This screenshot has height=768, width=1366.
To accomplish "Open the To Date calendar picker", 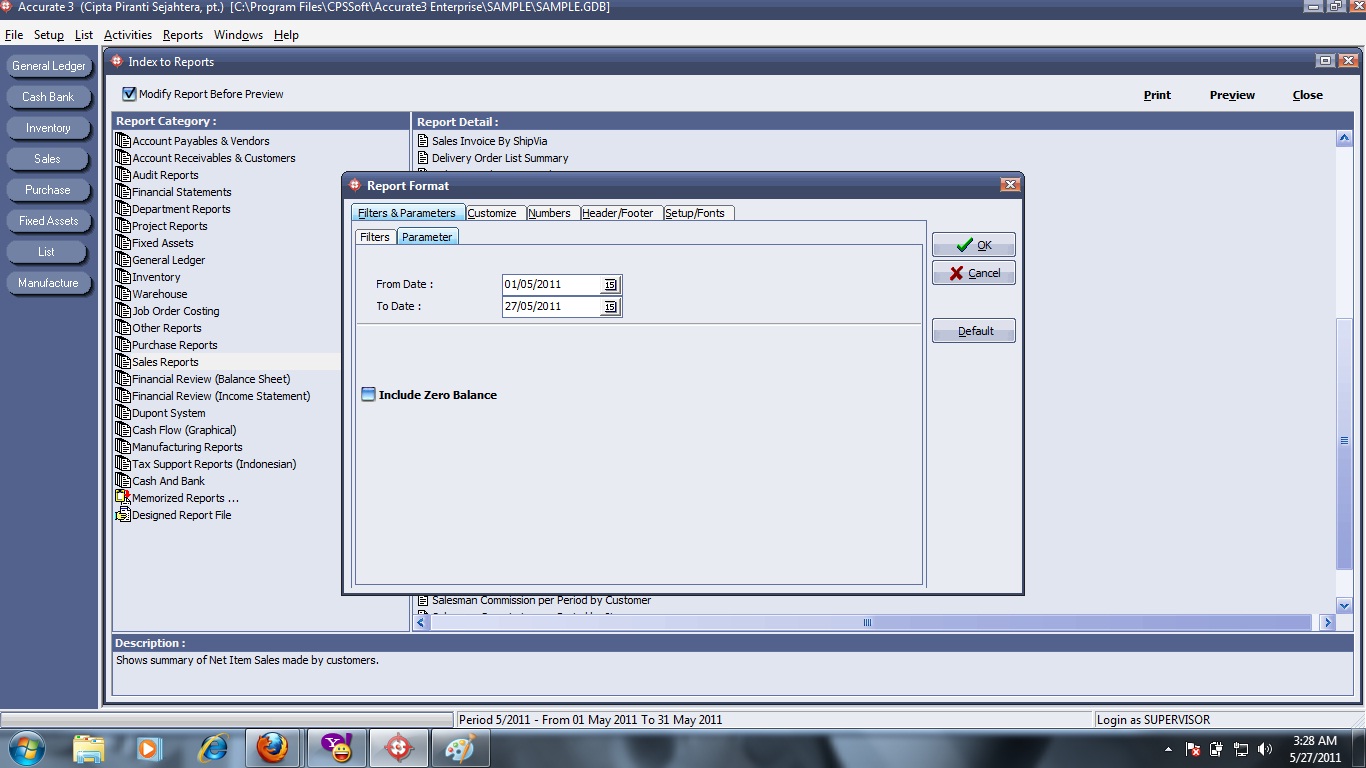I will click(610, 307).
